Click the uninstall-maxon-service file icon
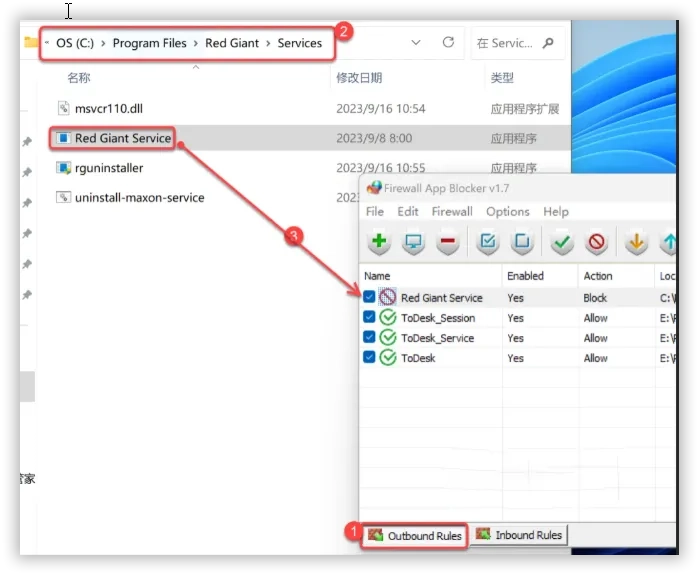Viewport: 699px width, 575px height. pos(63,197)
